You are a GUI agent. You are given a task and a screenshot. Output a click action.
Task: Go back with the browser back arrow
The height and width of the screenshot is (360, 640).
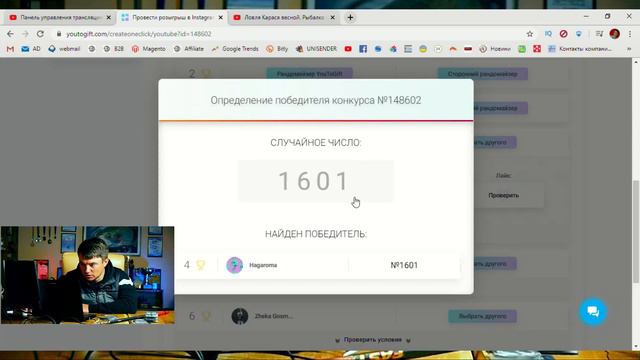click(x=10, y=34)
